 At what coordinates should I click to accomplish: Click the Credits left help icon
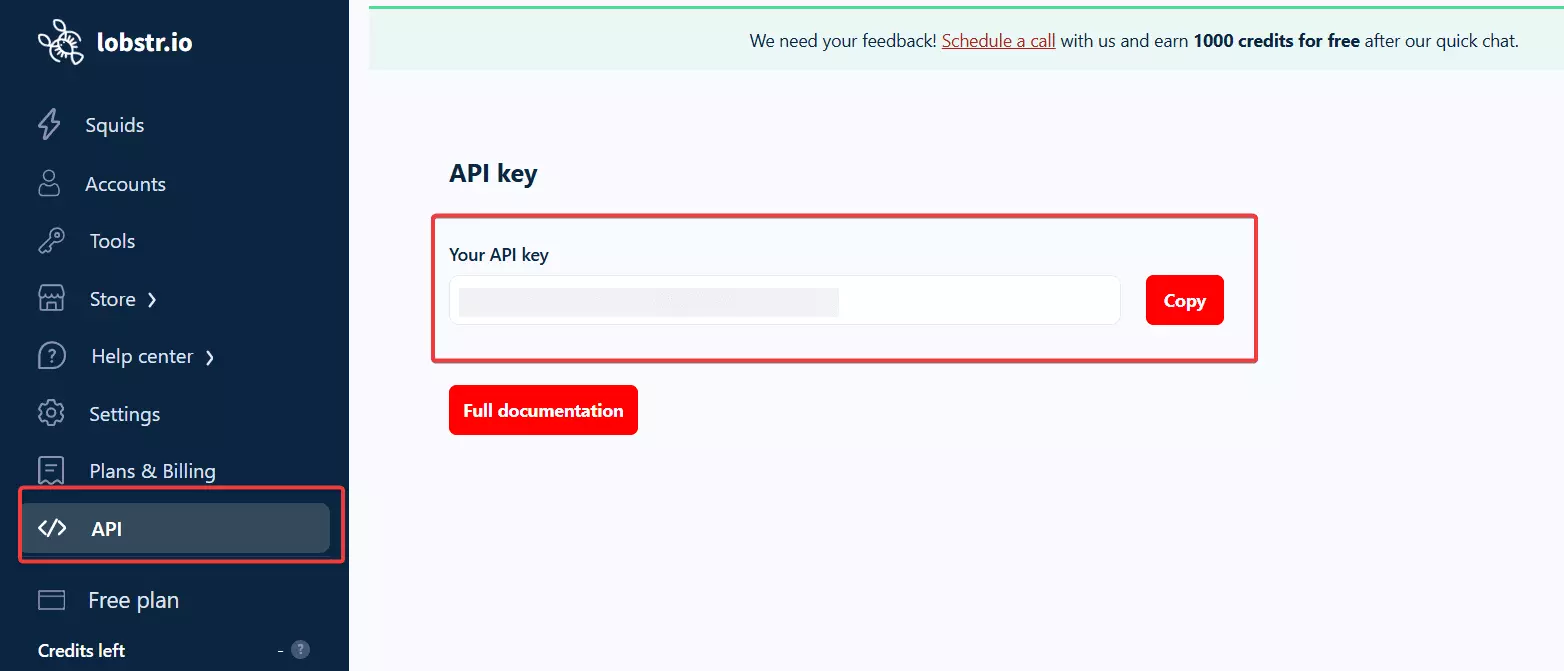click(300, 650)
